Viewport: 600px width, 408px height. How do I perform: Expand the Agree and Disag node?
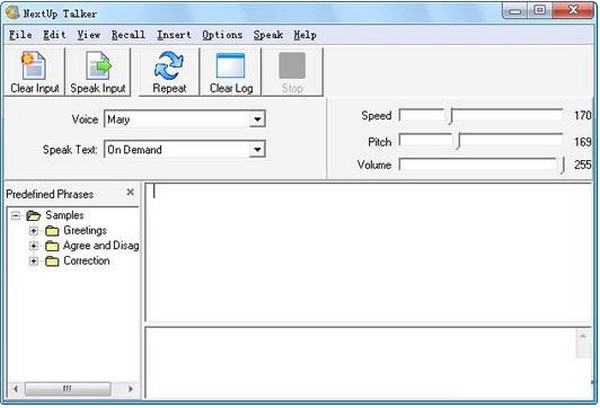(x=34, y=246)
